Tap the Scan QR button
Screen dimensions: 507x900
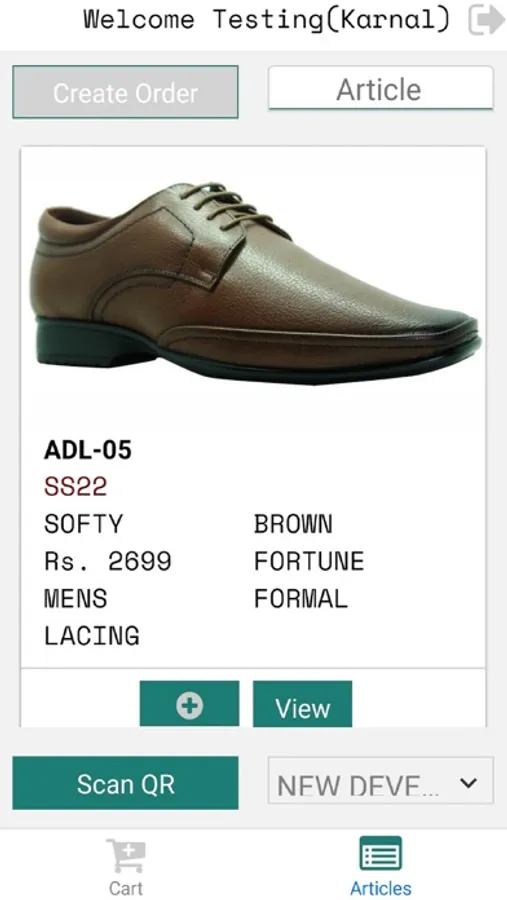pos(125,783)
